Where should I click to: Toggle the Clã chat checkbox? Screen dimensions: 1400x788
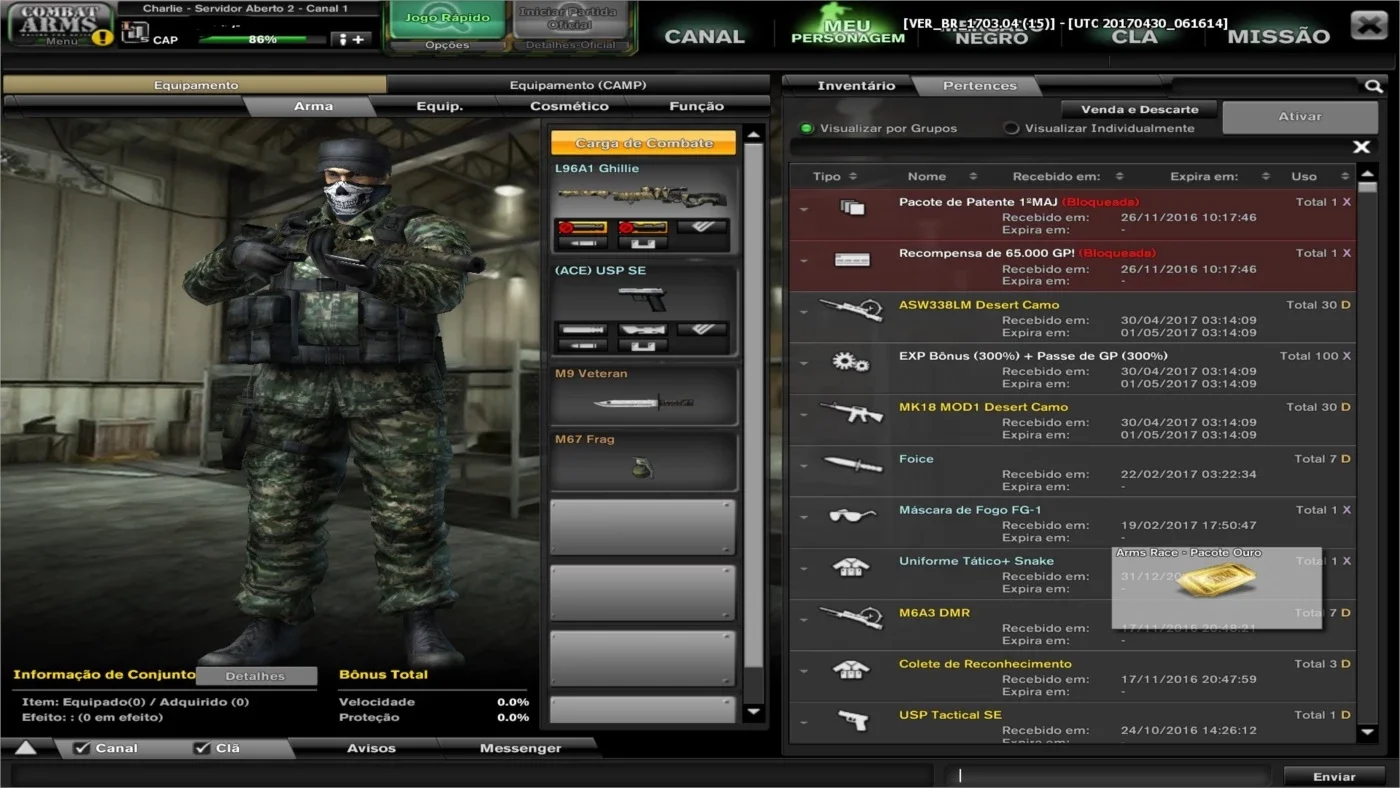202,748
